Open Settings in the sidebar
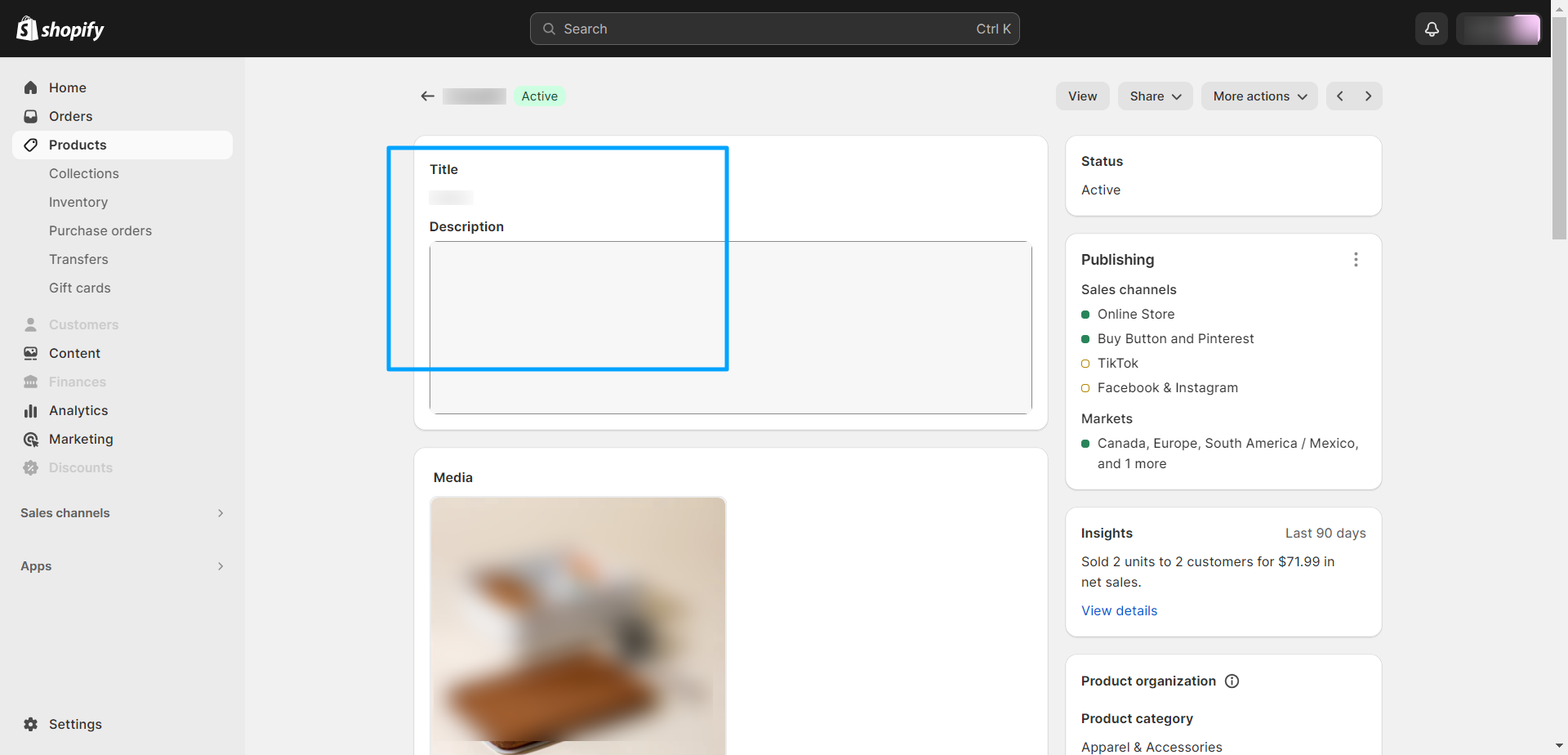Image resolution: width=1568 pixels, height=755 pixels. click(122, 724)
